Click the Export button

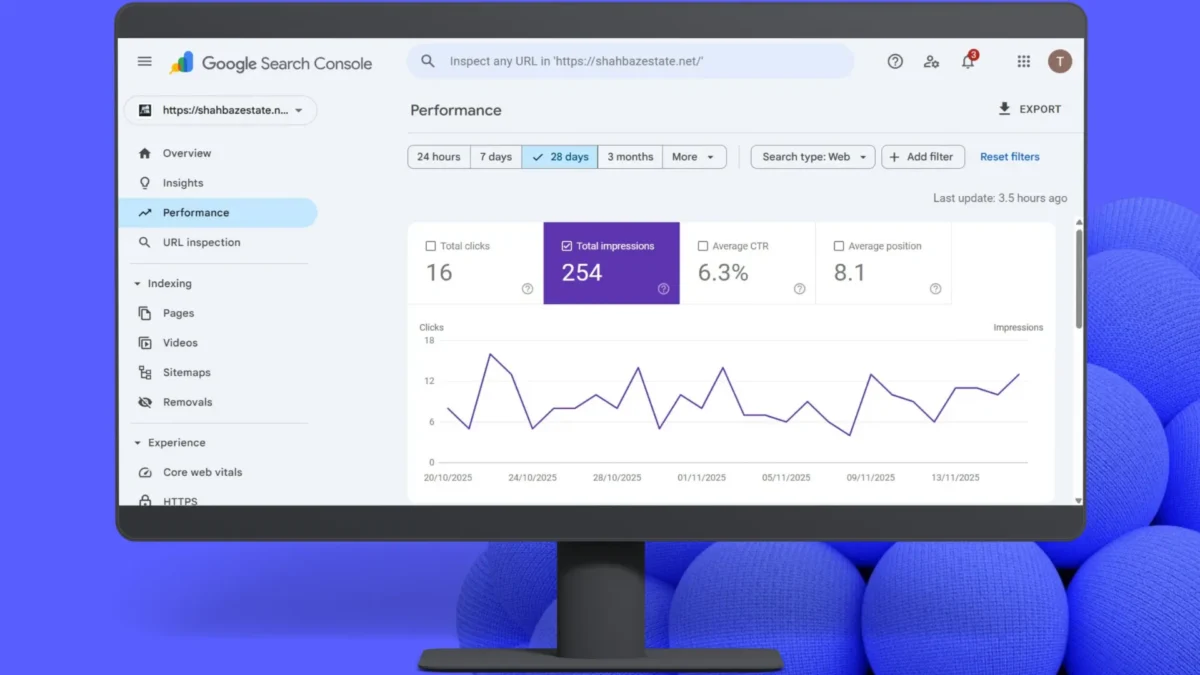tap(1029, 109)
